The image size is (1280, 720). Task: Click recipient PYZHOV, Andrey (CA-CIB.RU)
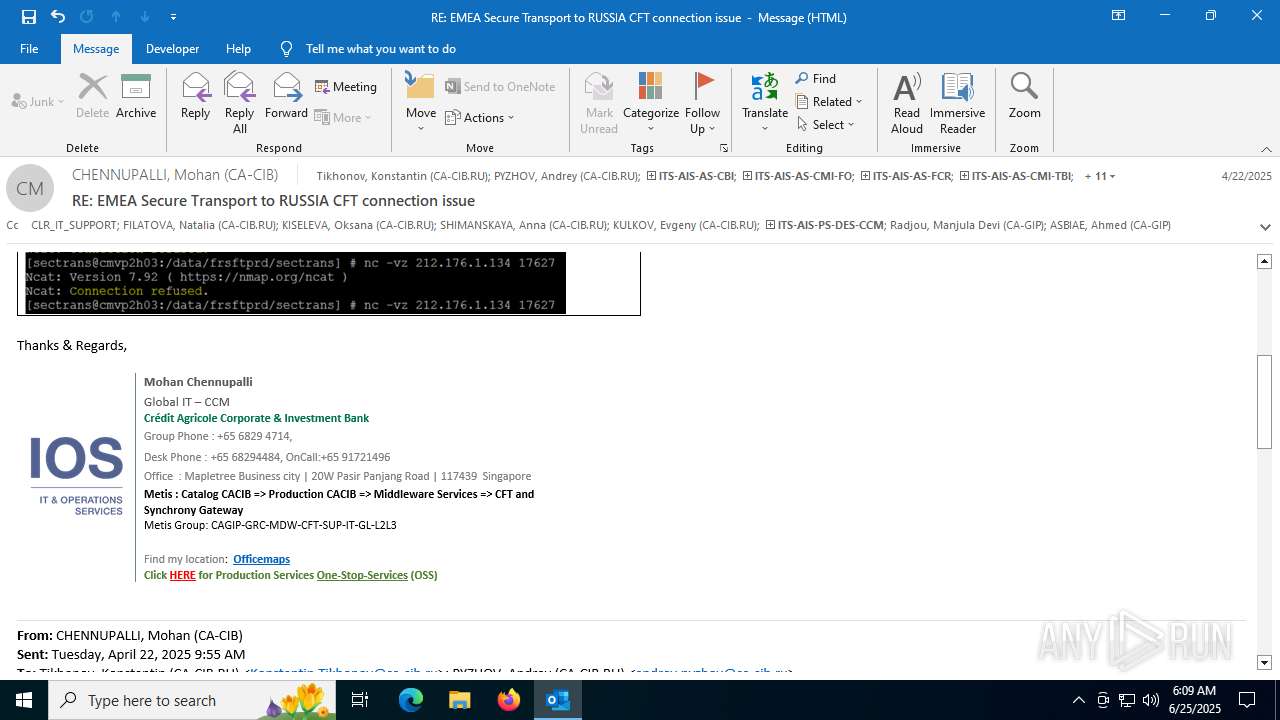pyautogui.click(x=567, y=176)
